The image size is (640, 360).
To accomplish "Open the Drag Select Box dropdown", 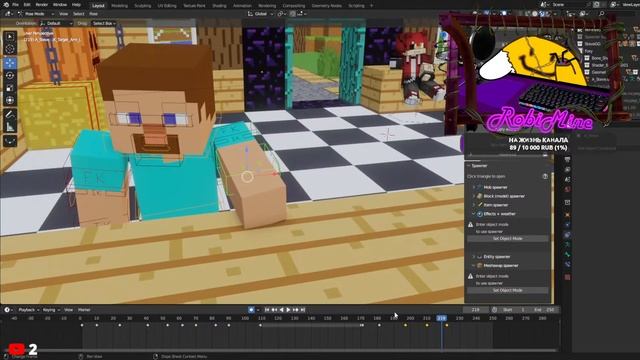I will [104, 24].
